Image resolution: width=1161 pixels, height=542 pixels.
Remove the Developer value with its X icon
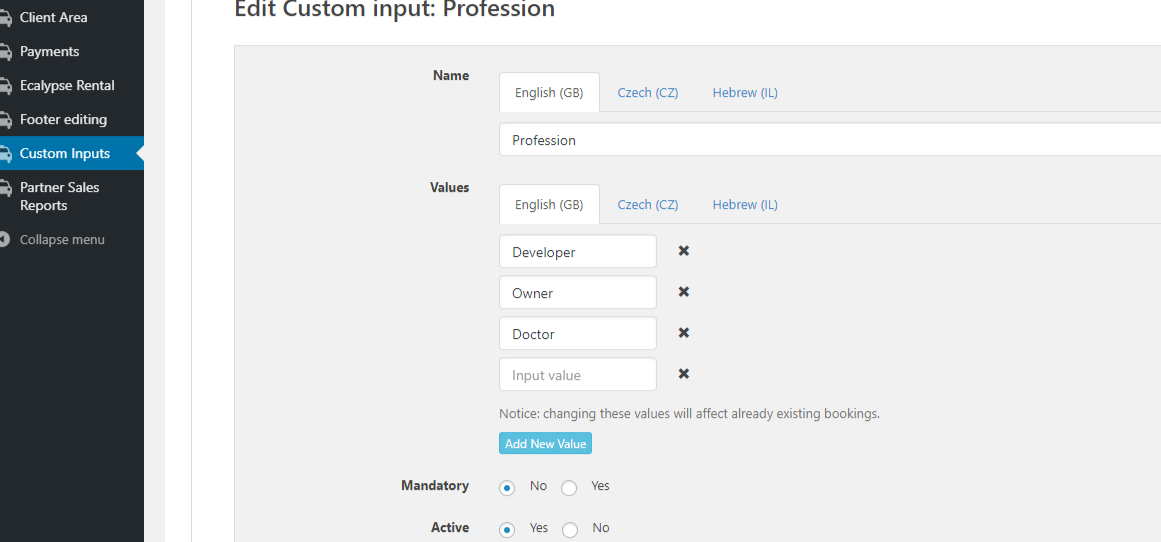click(x=683, y=251)
